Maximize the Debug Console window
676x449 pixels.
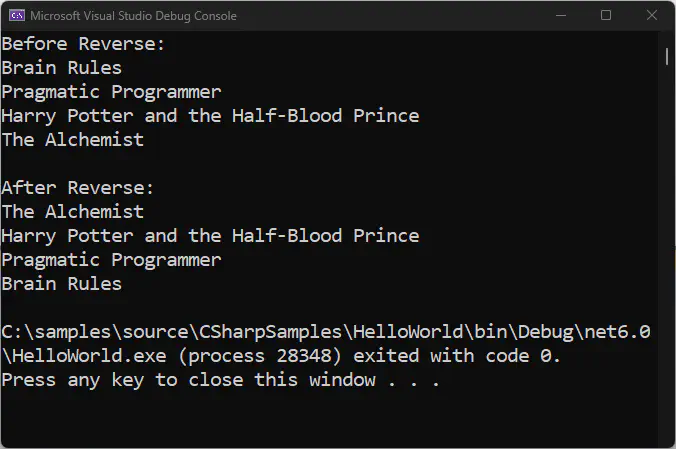click(606, 16)
